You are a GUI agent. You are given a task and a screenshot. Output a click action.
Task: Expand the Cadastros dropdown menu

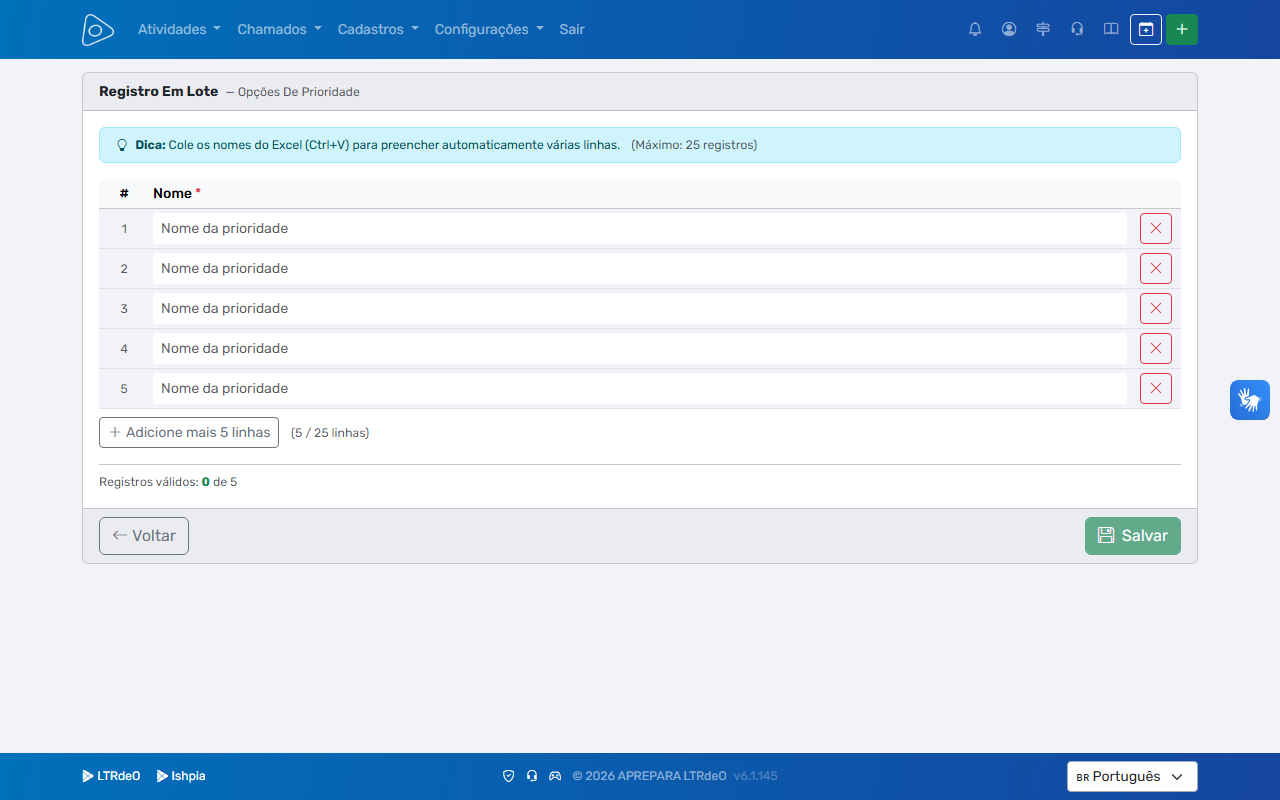pos(378,29)
